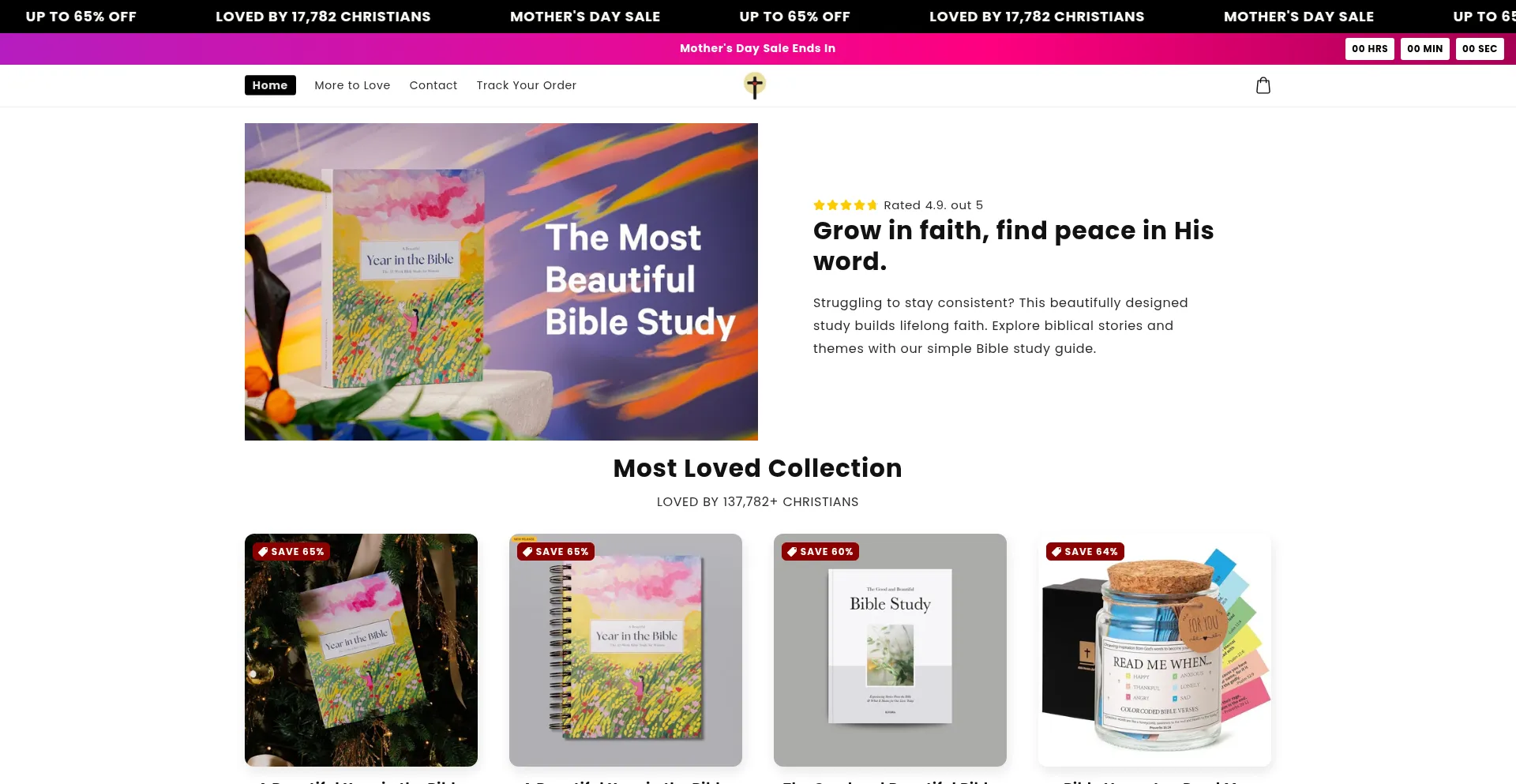Image resolution: width=1516 pixels, height=784 pixels.
Task: Open the shopping bag cart icon
Action: coord(1263,85)
